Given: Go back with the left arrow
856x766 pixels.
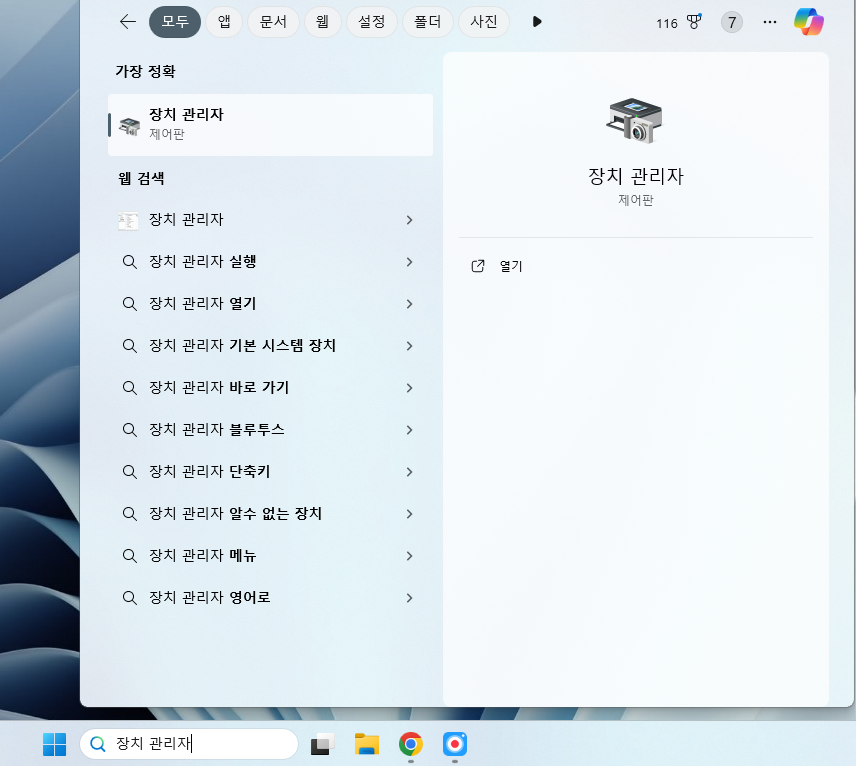Looking at the screenshot, I should click(128, 22).
